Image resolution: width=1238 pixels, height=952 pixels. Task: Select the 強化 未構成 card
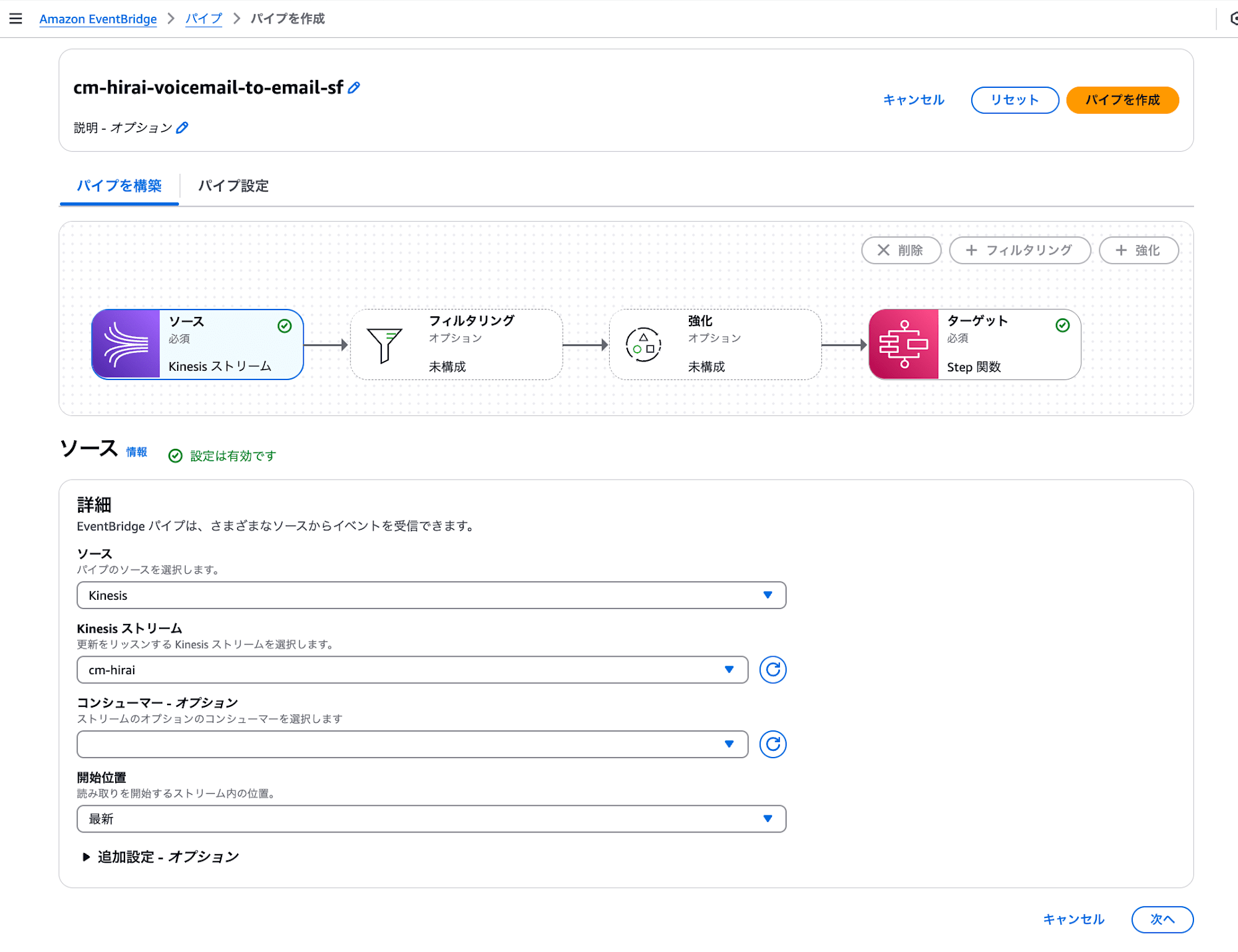716,344
